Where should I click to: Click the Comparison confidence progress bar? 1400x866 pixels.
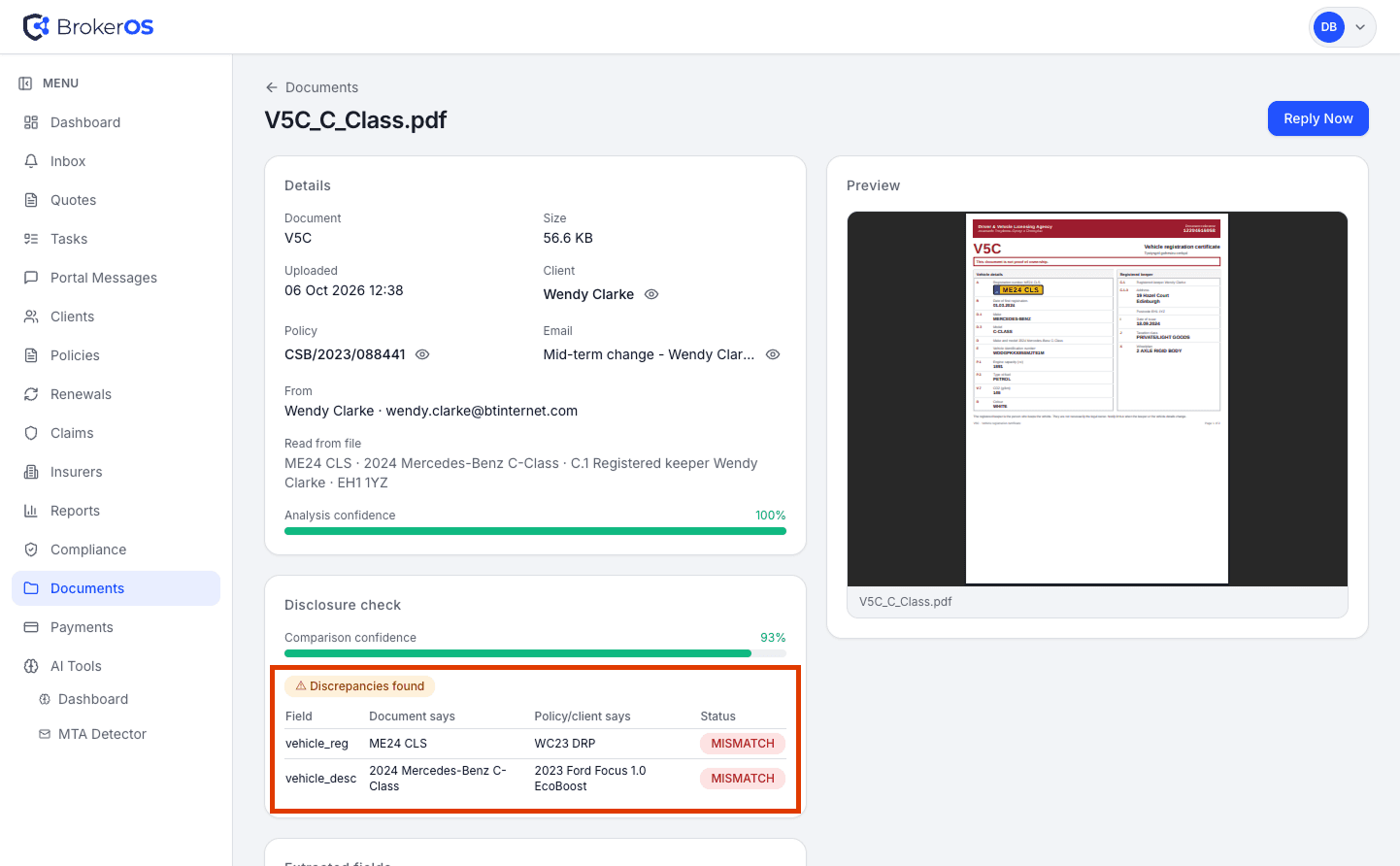[535, 653]
